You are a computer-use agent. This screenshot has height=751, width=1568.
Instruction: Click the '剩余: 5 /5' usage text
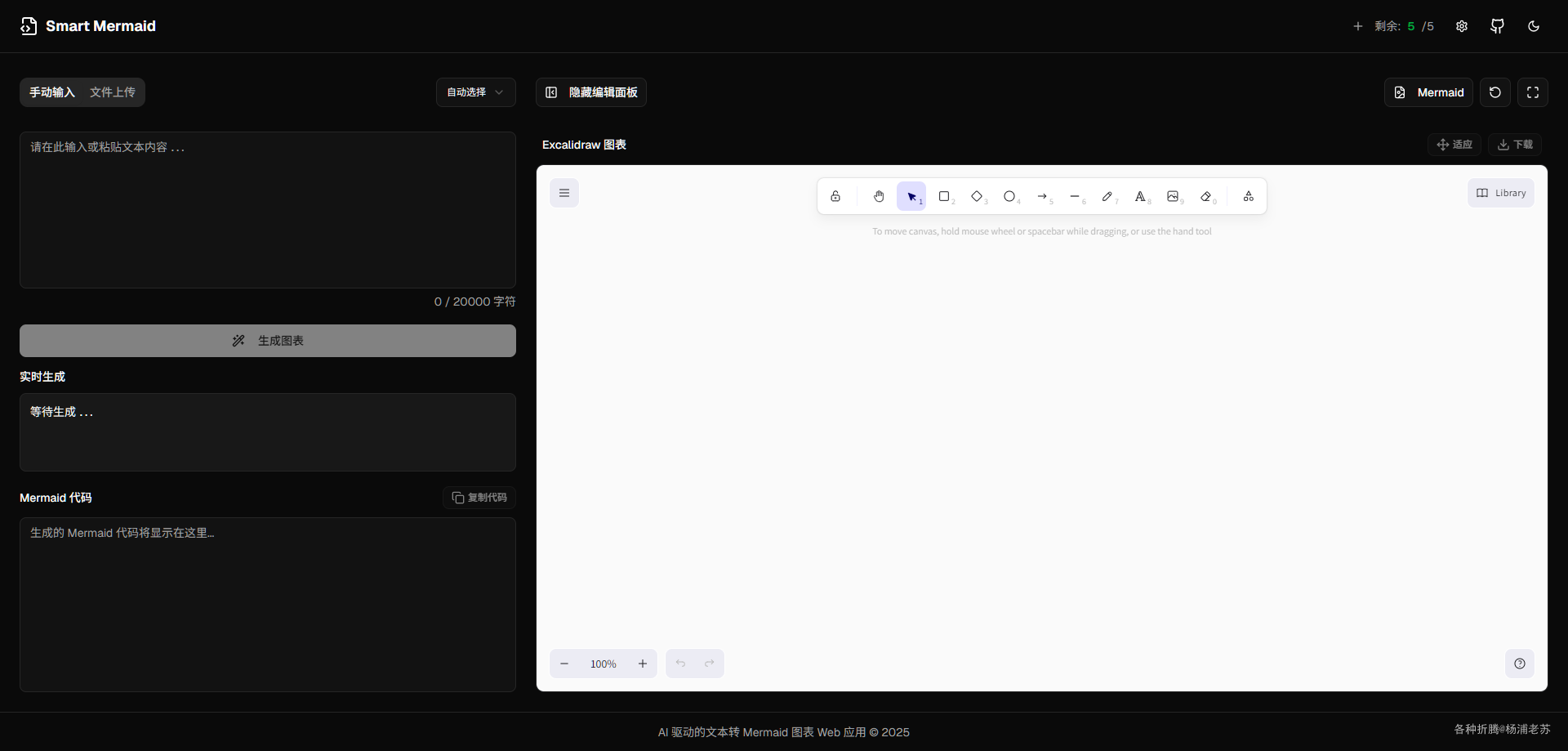[1404, 26]
